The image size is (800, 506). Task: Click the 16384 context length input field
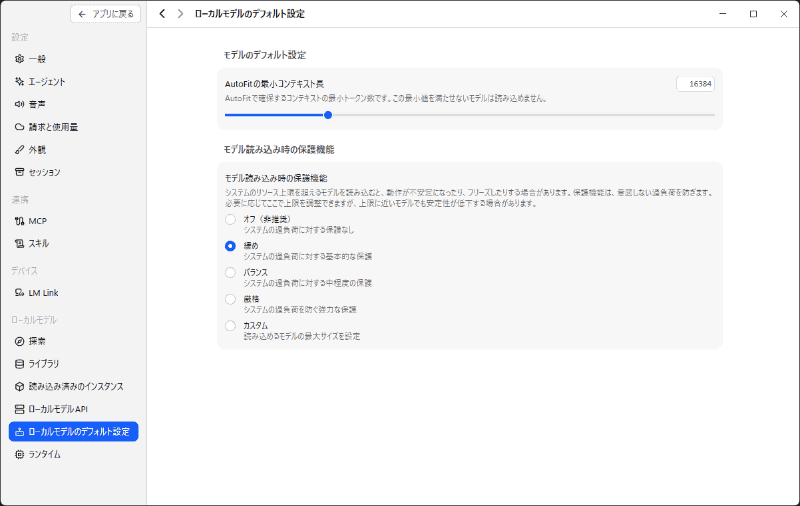(695, 84)
